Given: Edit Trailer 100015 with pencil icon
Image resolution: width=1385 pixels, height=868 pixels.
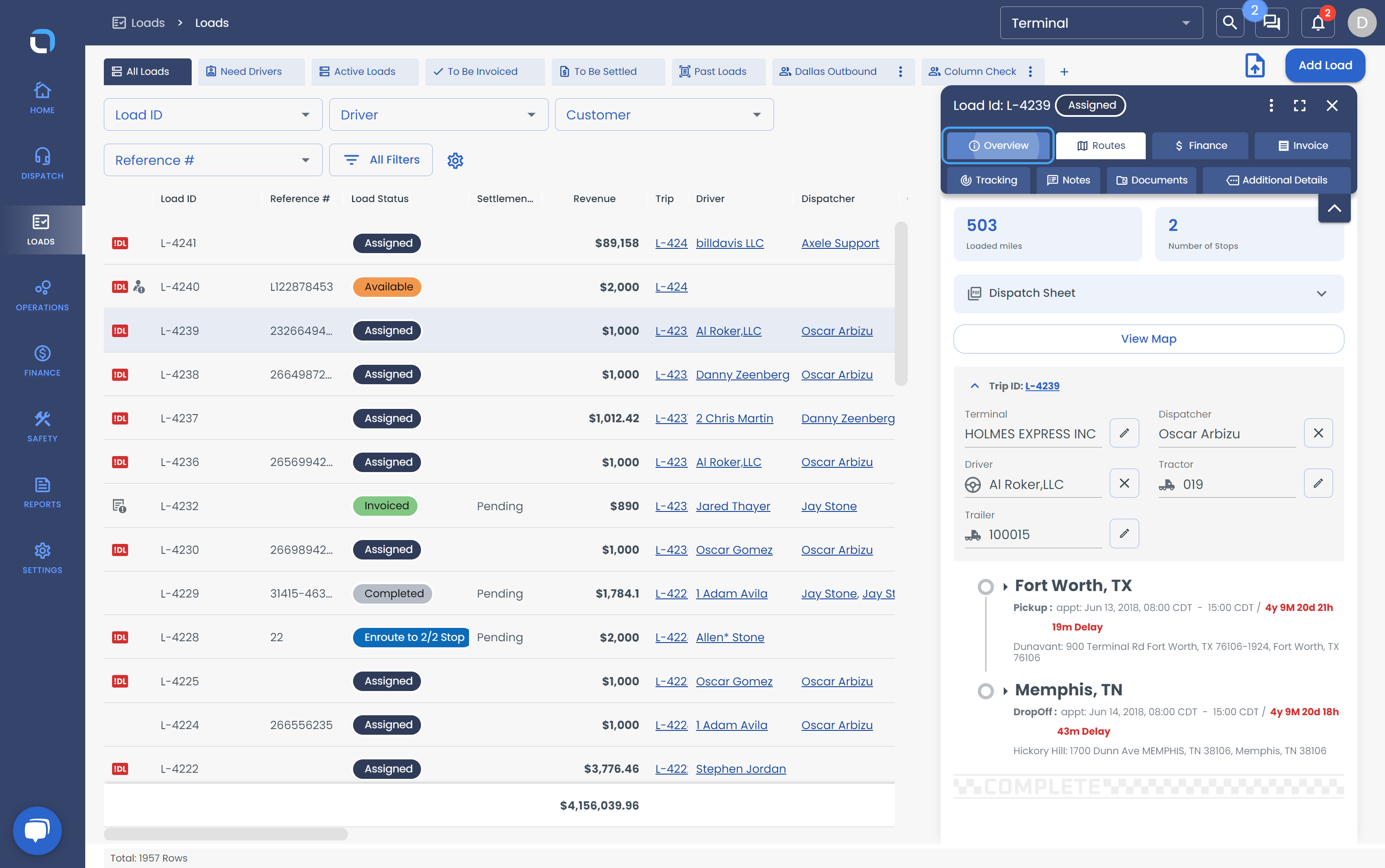Looking at the screenshot, I should click(1124, 534).
